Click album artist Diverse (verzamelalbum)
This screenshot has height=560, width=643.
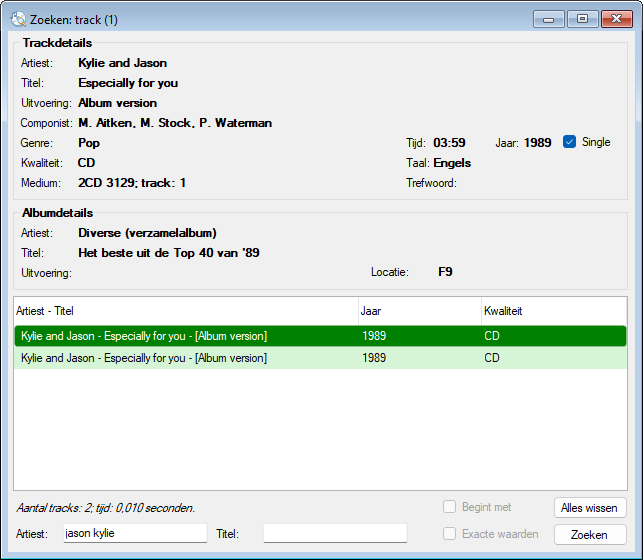(147, 233)
